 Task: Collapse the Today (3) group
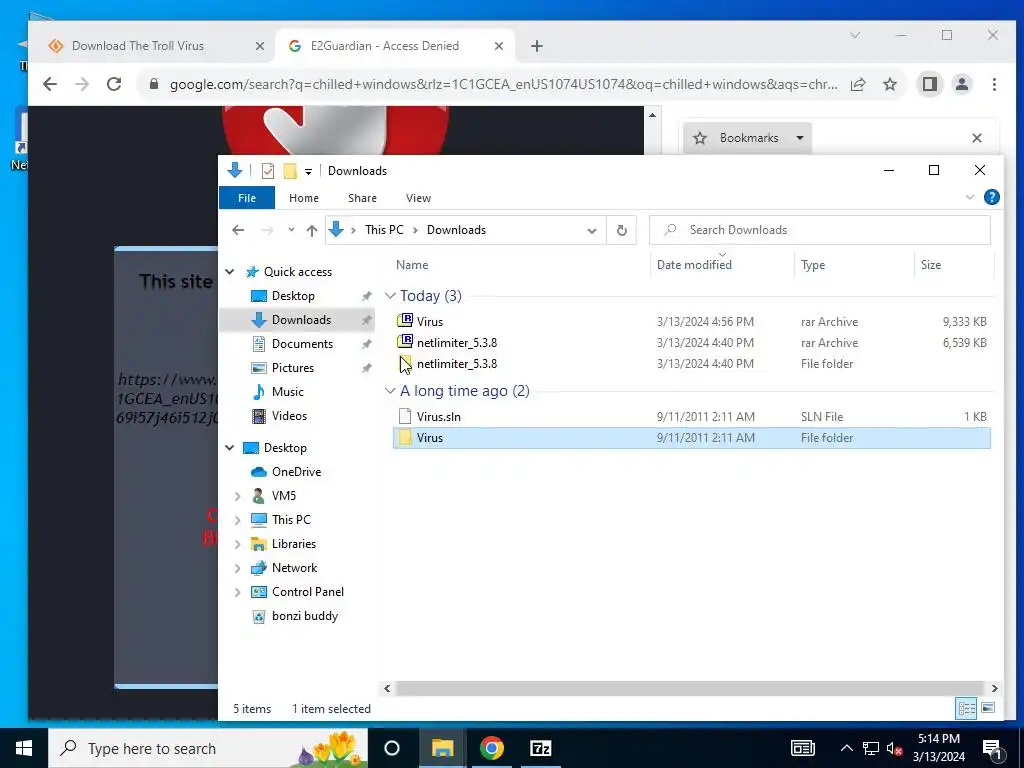tap(390, 296)
